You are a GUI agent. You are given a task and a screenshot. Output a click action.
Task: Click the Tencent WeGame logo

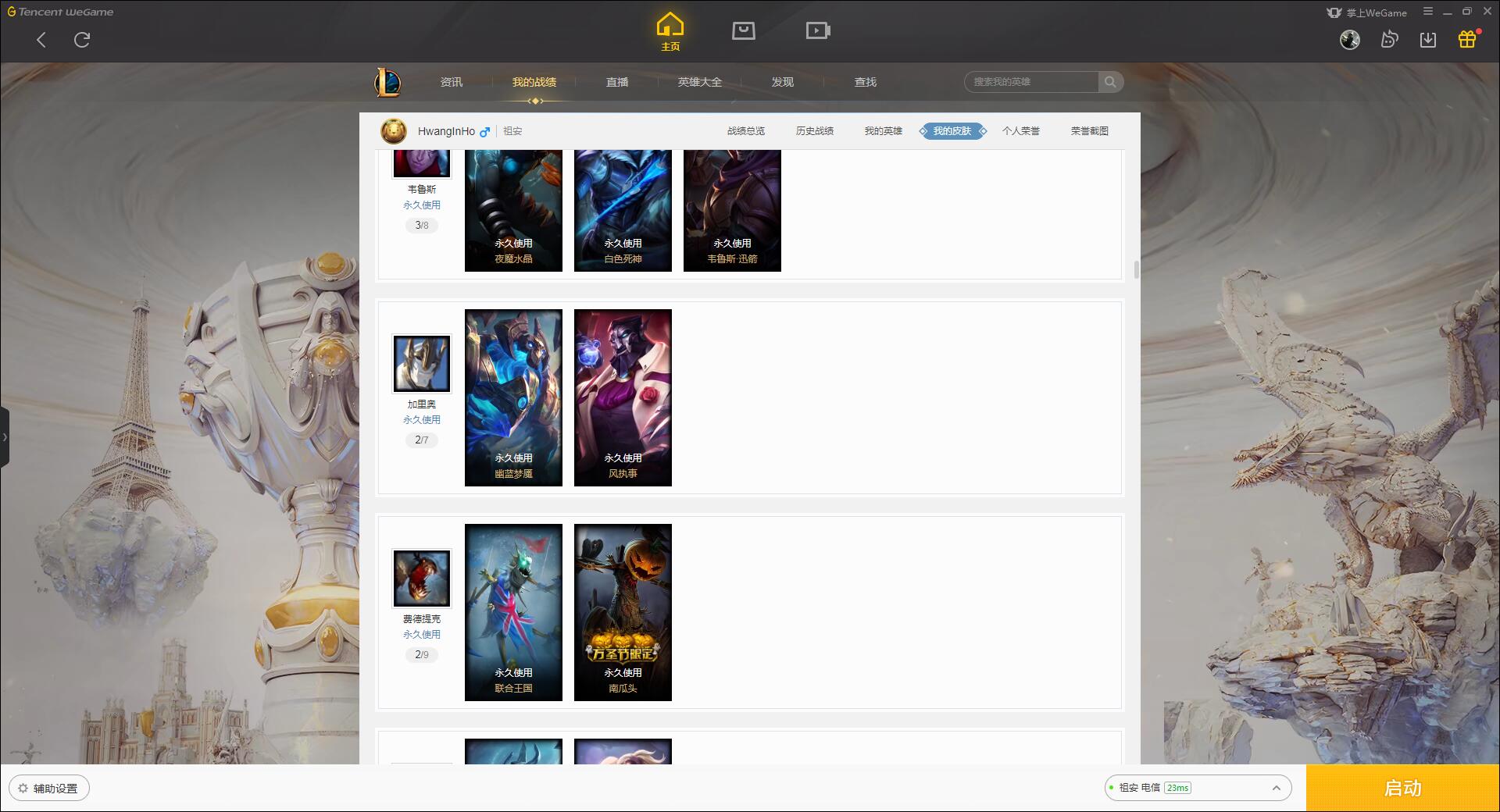click(x=60, y=12)
